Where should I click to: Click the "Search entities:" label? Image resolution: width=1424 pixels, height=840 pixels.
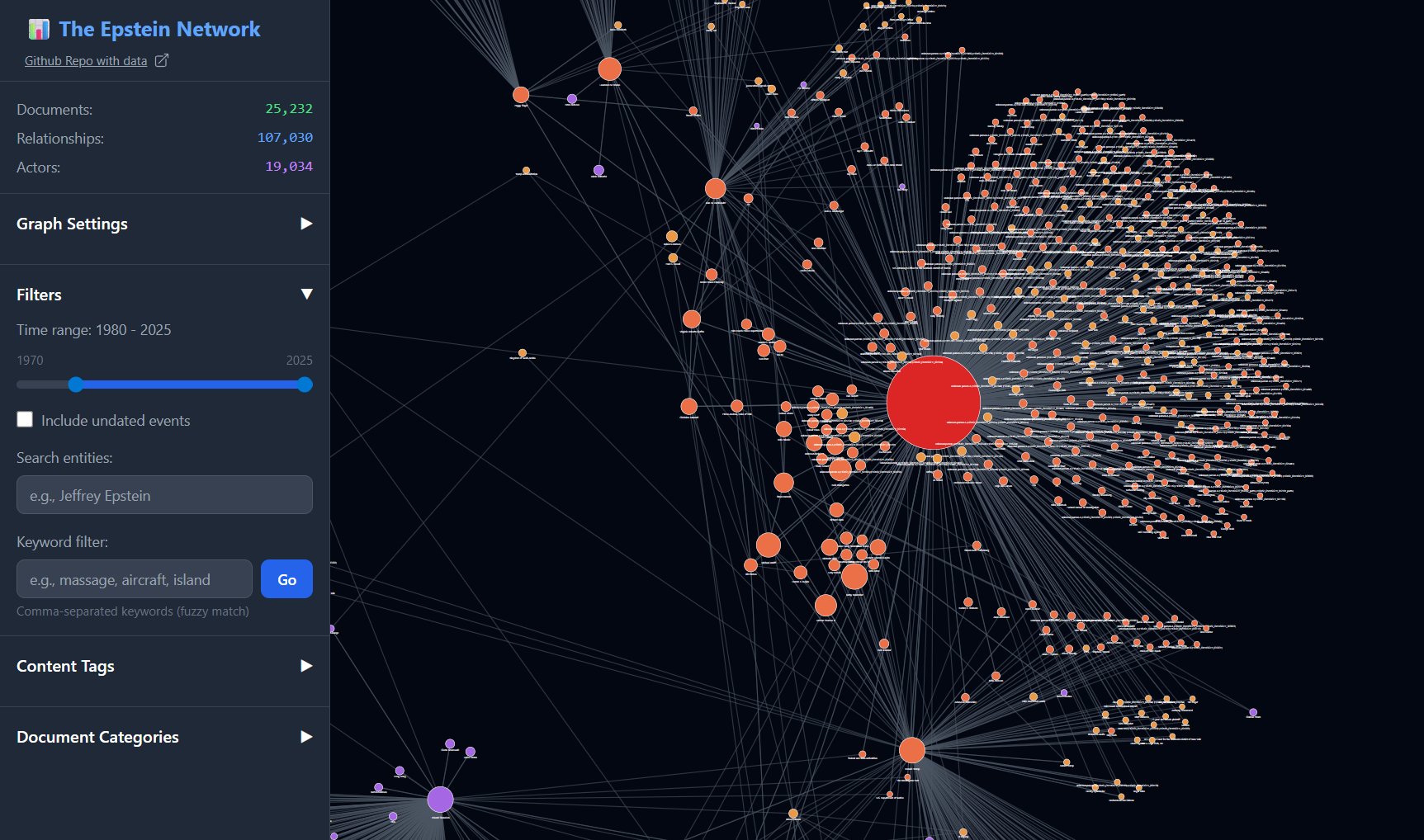(x=64, y=458)
